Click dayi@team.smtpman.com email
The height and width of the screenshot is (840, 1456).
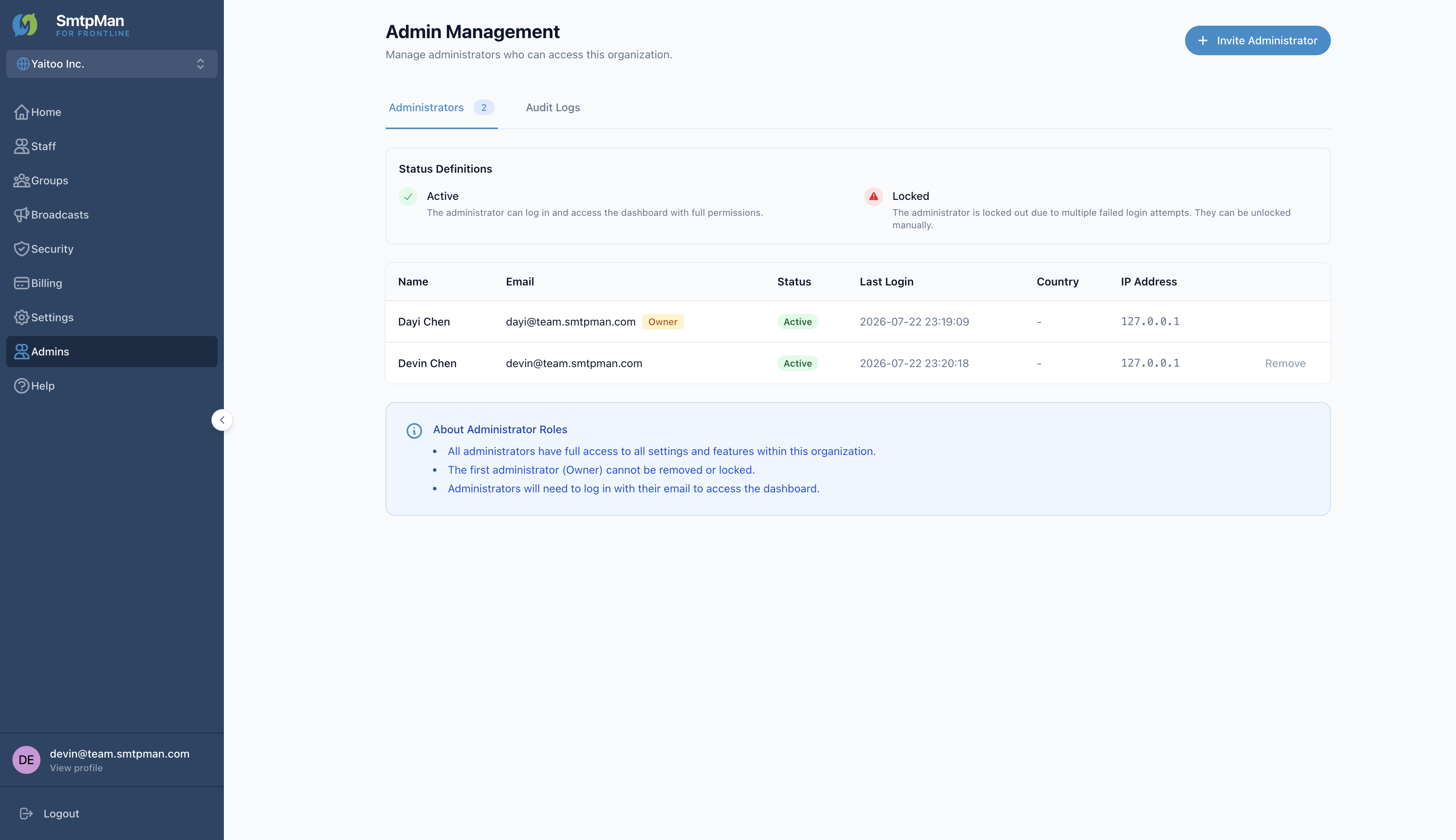click(x=570, y=322)
